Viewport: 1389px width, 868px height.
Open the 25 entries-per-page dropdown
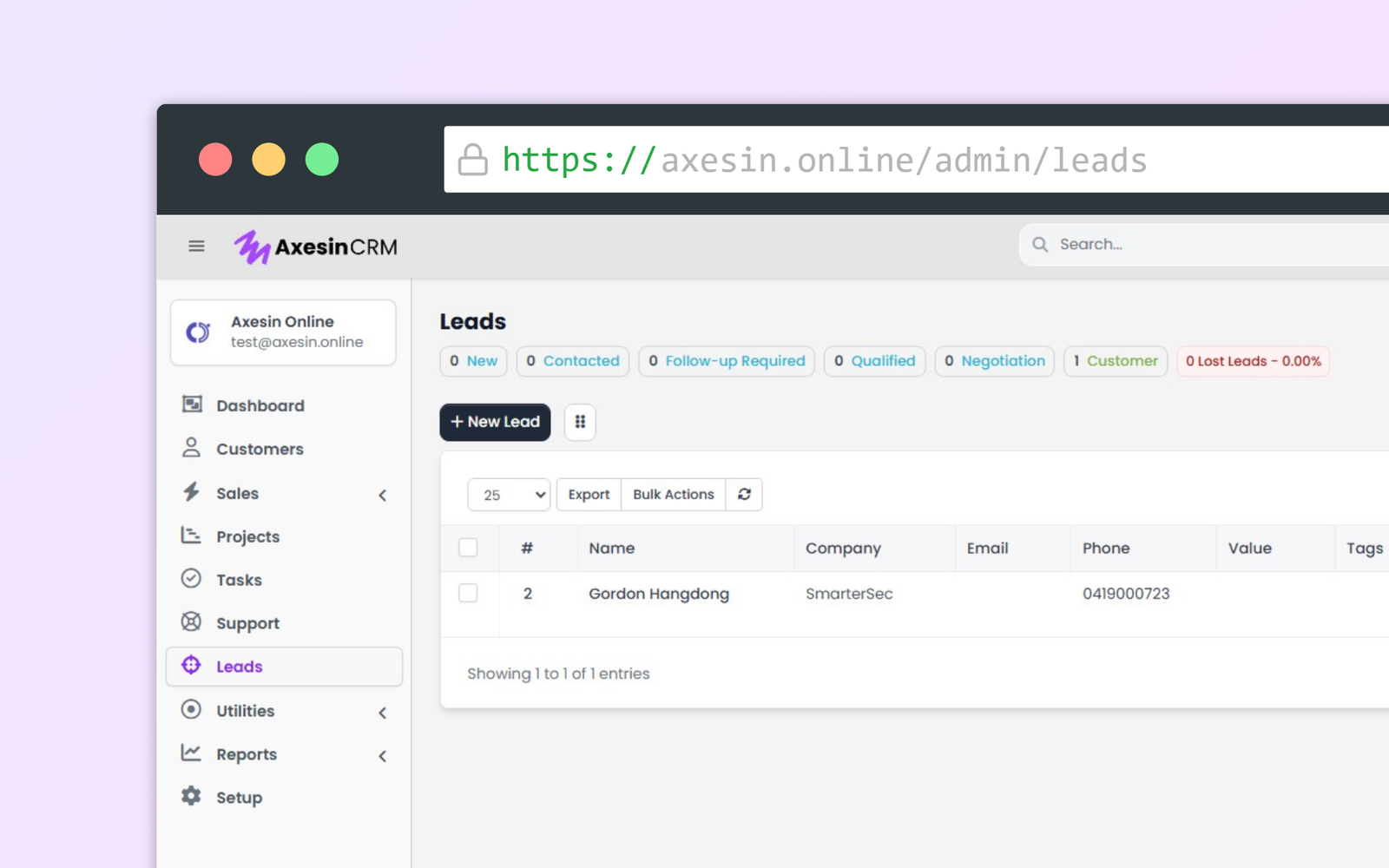[x=509, y=495]
